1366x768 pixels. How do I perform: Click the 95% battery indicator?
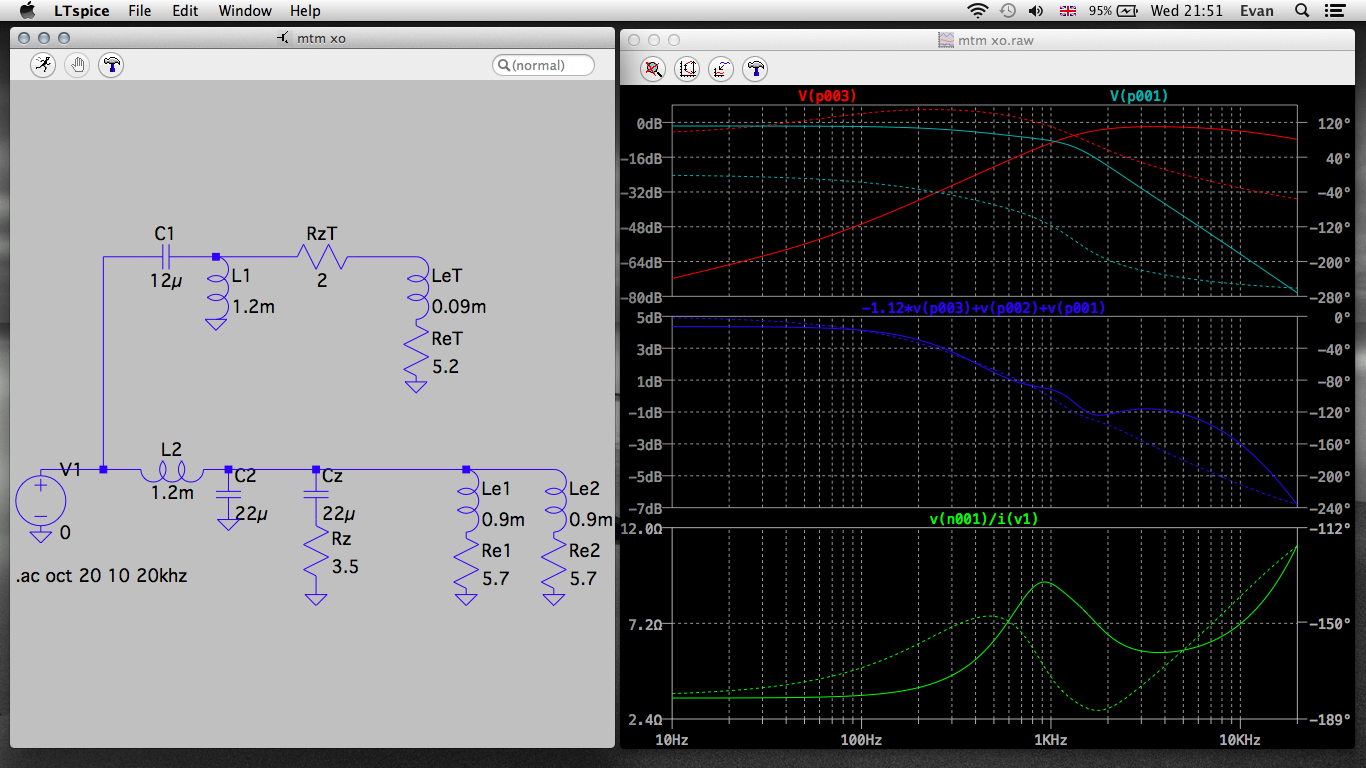pos(1113,11)
